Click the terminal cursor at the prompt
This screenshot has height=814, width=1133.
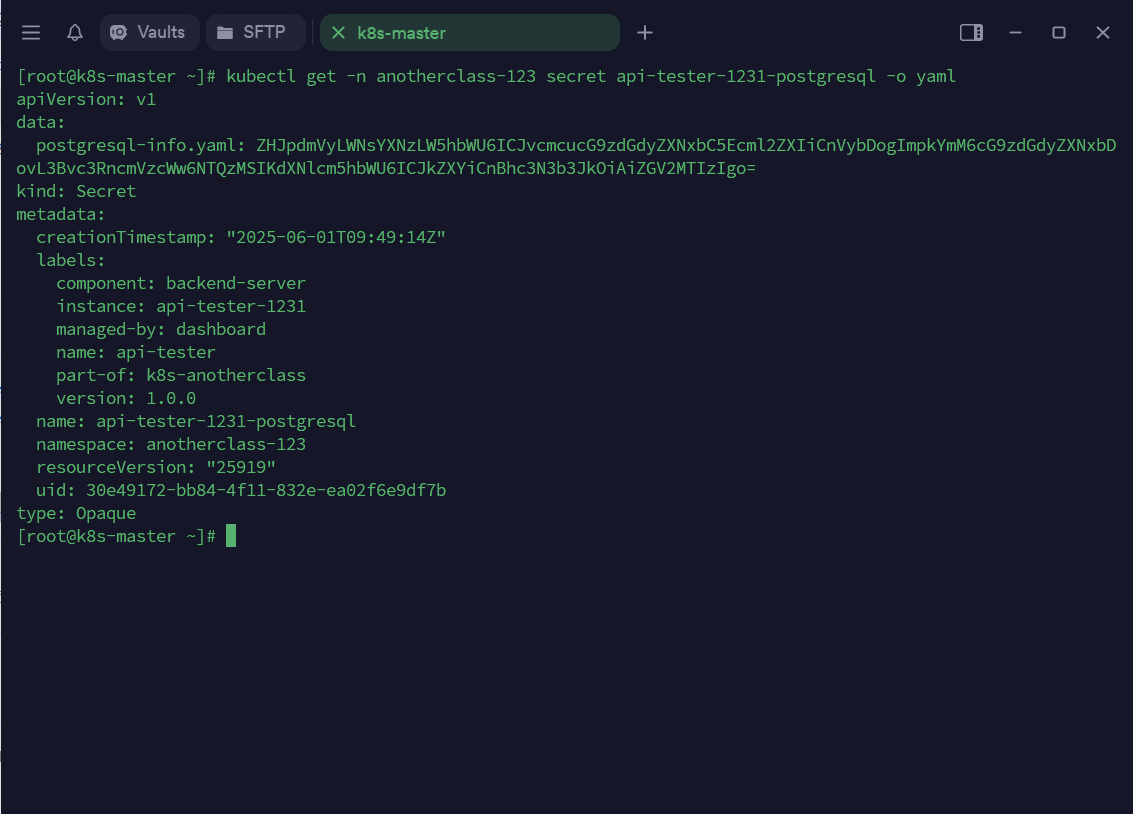231,536
